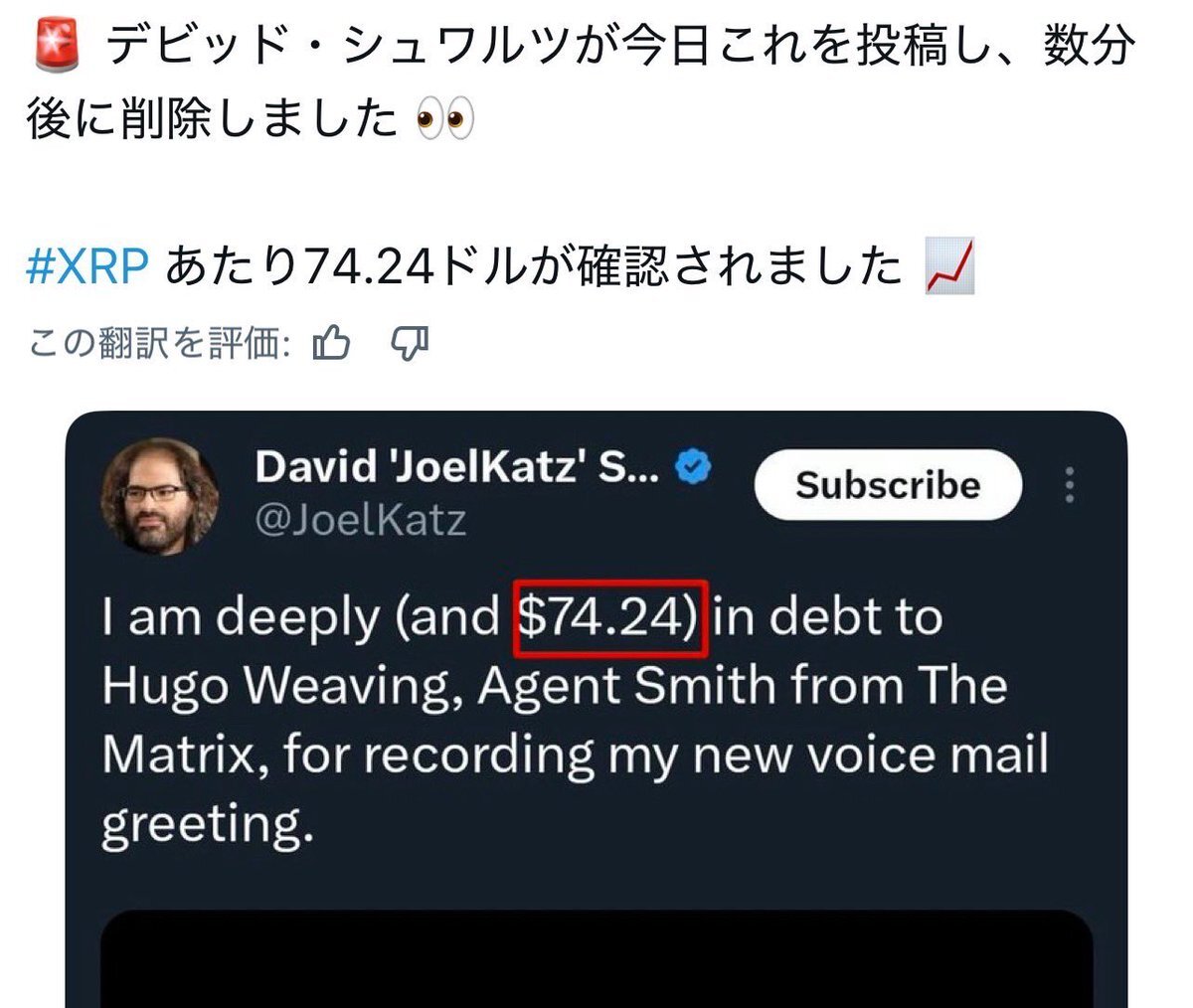Click the David 'JoelKatz' S... display name

click(456, 467)
